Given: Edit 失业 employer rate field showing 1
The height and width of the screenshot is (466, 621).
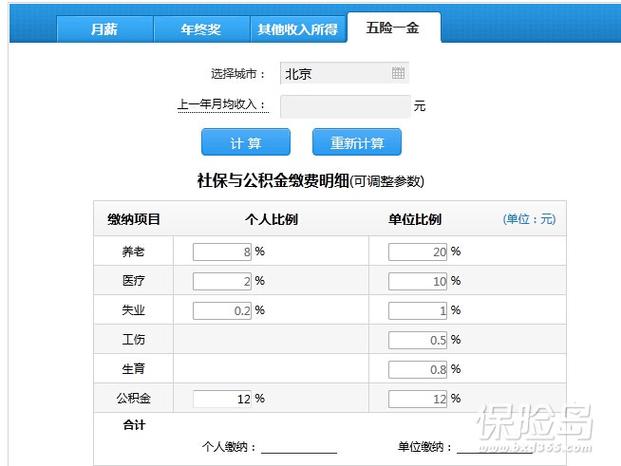Looking at the screenshot, I should pos(417,310).
